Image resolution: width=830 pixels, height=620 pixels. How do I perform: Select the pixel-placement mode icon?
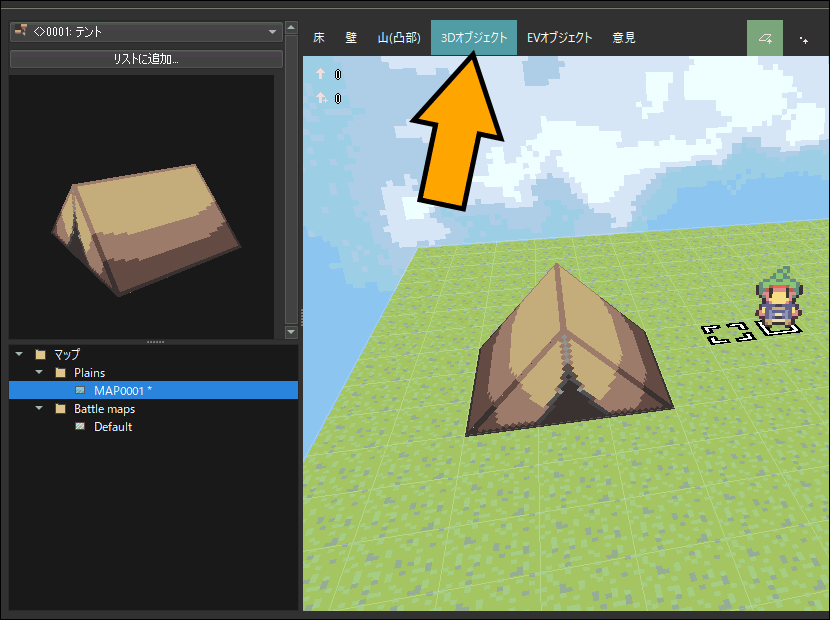[x=803, y=39]
